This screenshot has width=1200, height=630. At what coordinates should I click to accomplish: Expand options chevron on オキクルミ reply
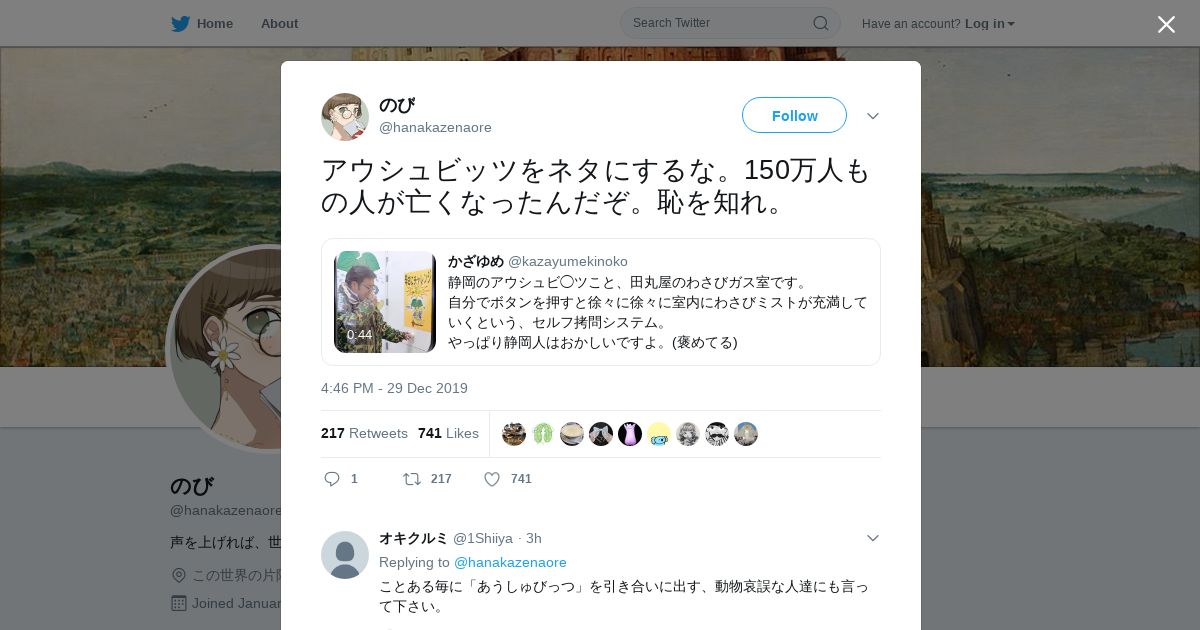[873, 538]
